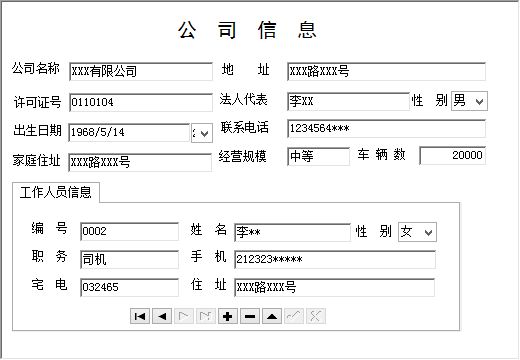Click the greyed-out last record arrow

pos(206,316)
